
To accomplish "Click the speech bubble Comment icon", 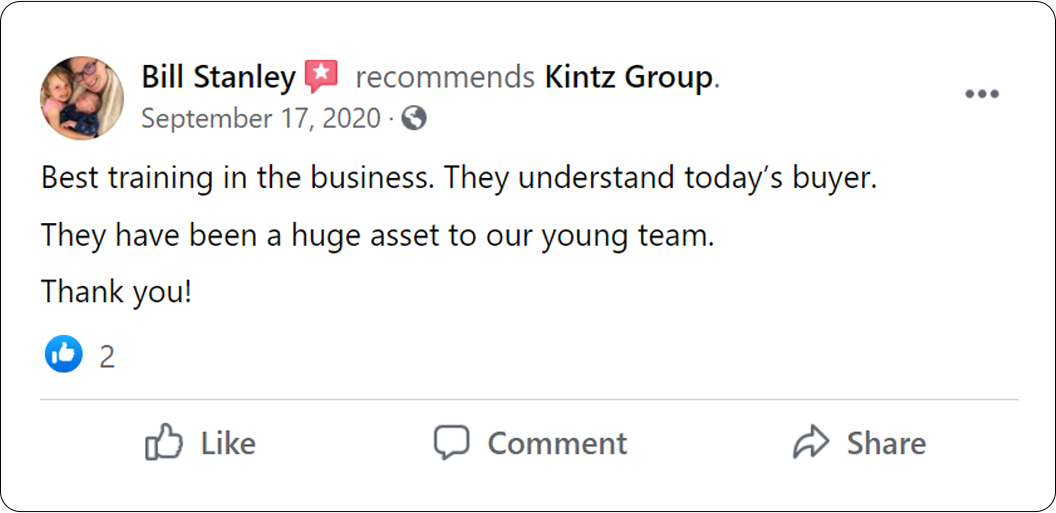I will point(451,442).
